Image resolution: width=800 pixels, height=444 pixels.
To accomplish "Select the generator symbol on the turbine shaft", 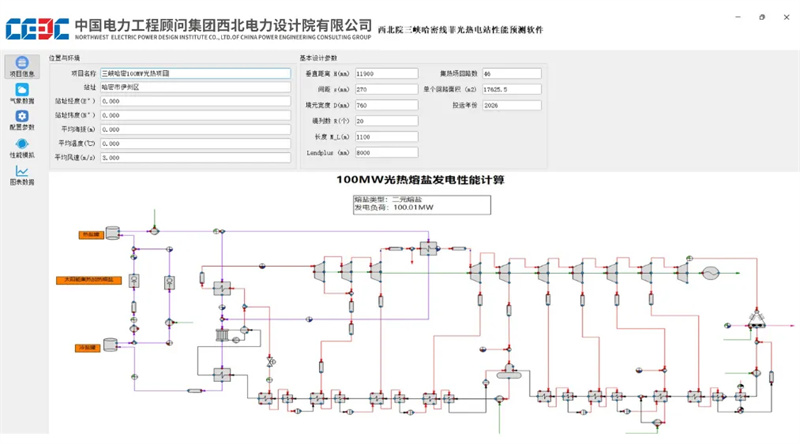I will coord(710,273).
